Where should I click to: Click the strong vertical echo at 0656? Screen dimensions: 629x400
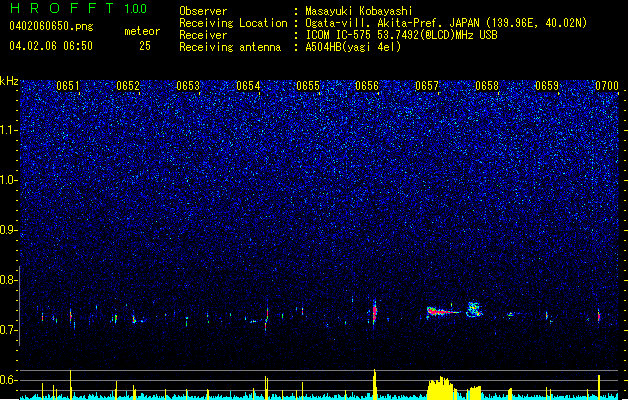(375, 314)
